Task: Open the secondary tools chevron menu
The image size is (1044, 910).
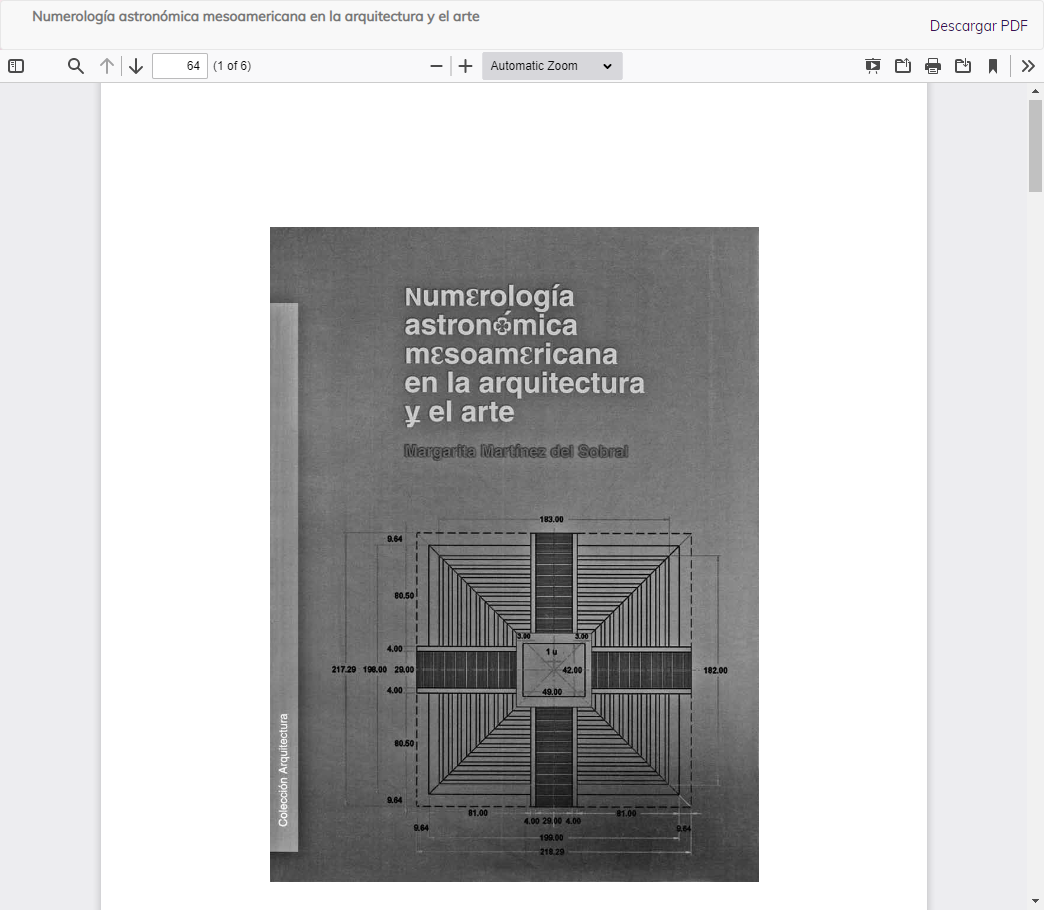Action: (1028, 66)
